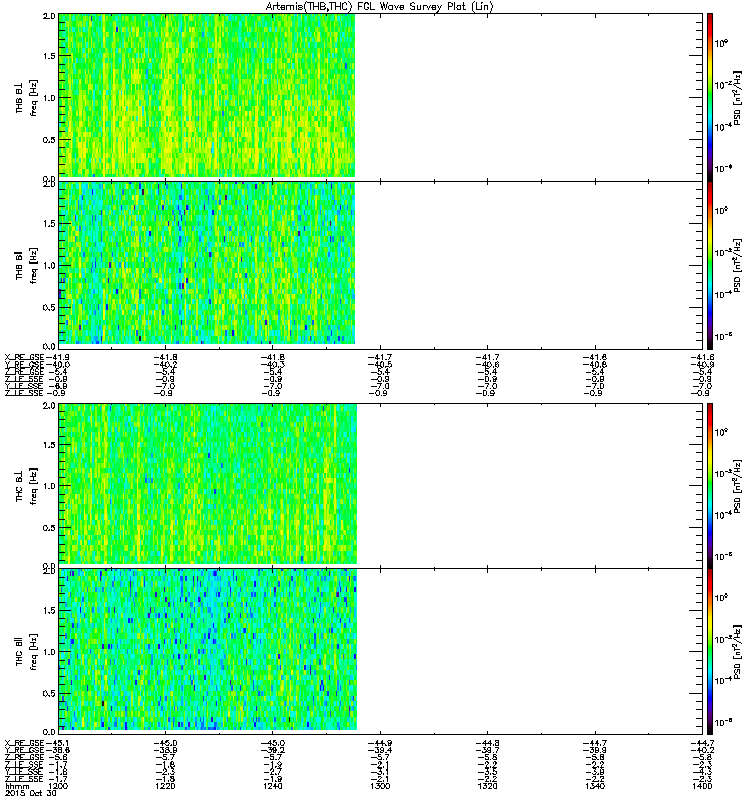This screenshot has width=750, height=800.
Task: Click the 10⁰ color bar label of THB B⊥ panel
Action: [721, 43]
